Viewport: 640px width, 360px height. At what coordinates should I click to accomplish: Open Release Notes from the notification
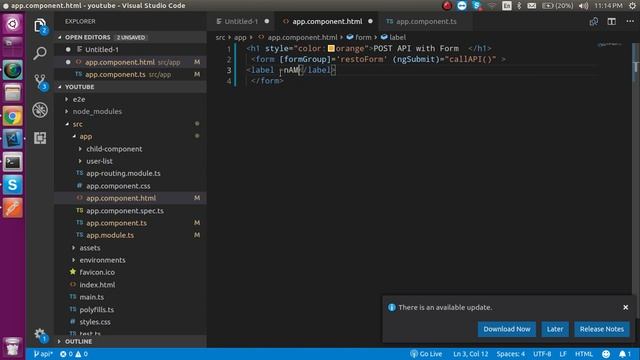point(602,329)
